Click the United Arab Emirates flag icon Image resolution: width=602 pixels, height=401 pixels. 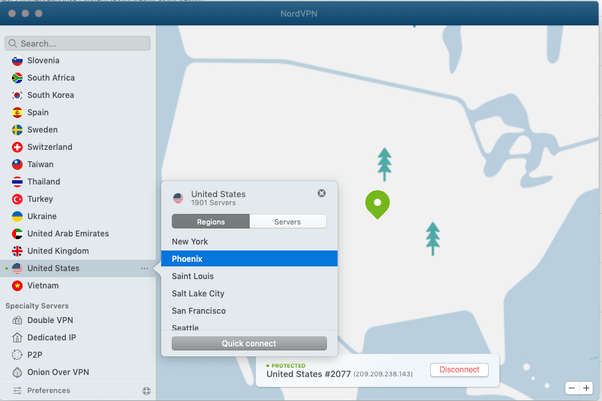(x=17, y=234)
